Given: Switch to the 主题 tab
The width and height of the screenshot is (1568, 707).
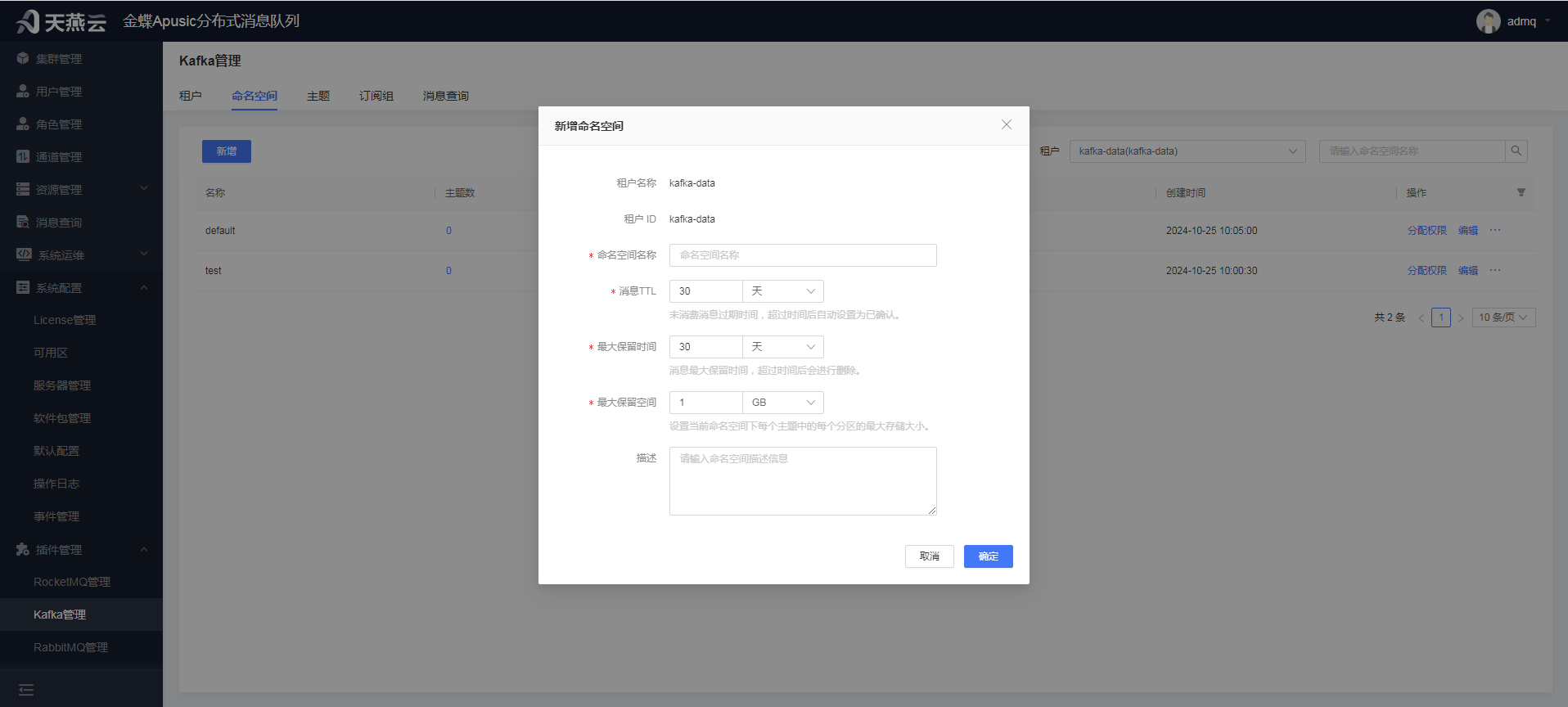Looking at the screenshot, I should (x=318, y=96).
